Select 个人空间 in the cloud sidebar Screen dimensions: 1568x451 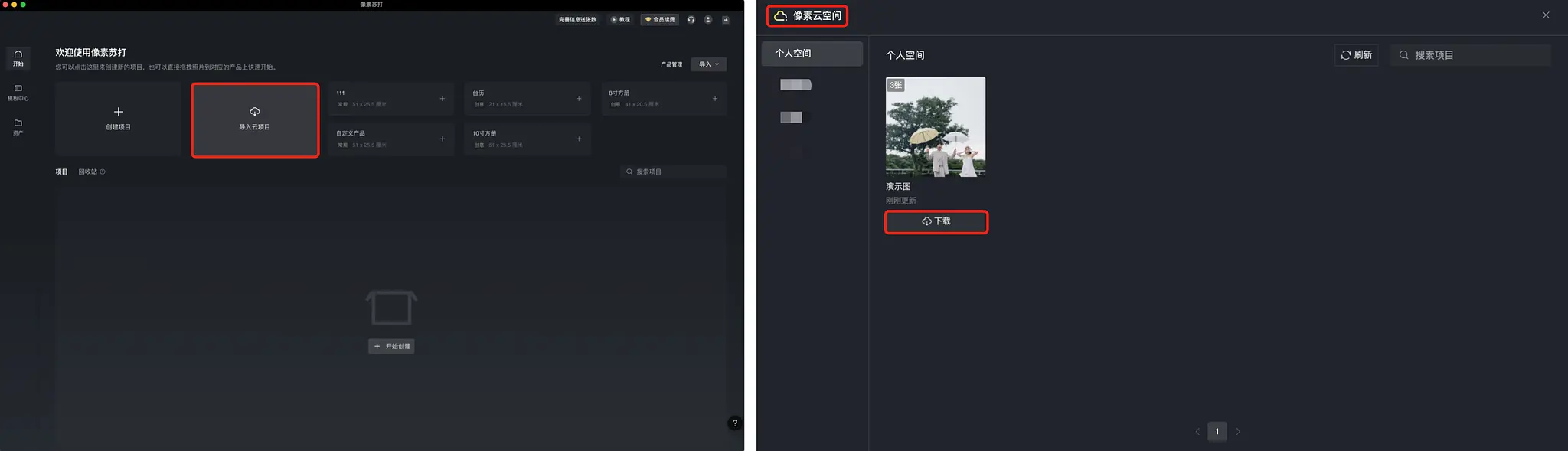(x=812, y=54)
